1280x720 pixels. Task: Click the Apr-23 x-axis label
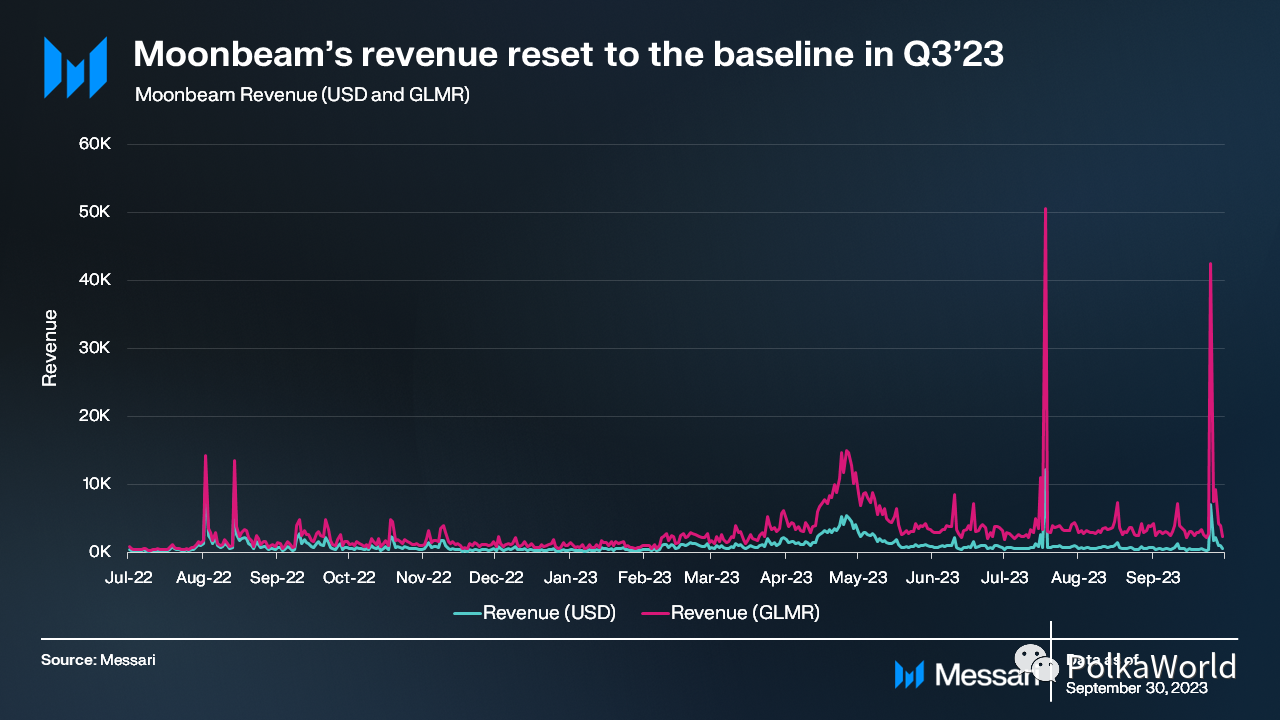click(x=786, y=578)
